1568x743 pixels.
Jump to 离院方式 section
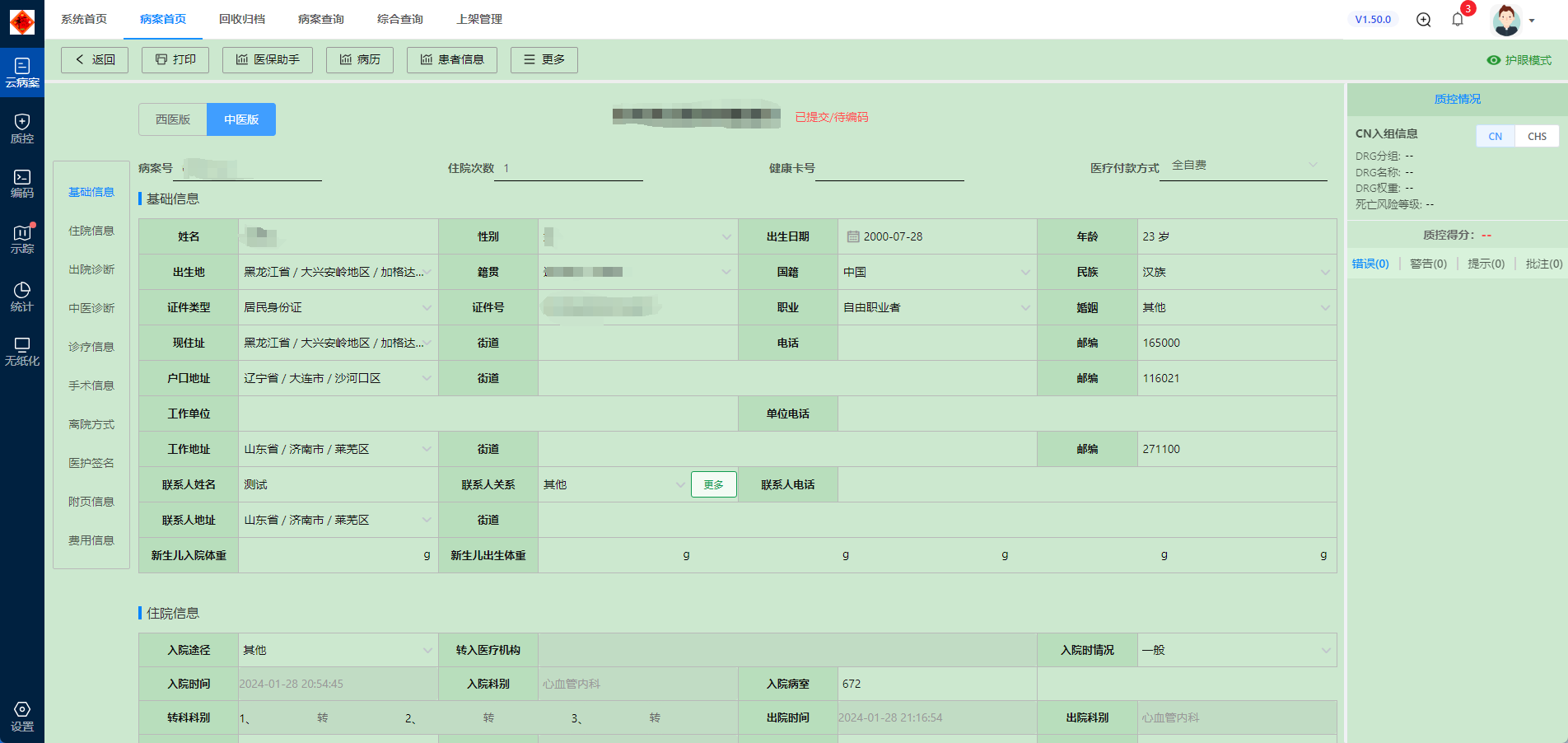[91, 424]
